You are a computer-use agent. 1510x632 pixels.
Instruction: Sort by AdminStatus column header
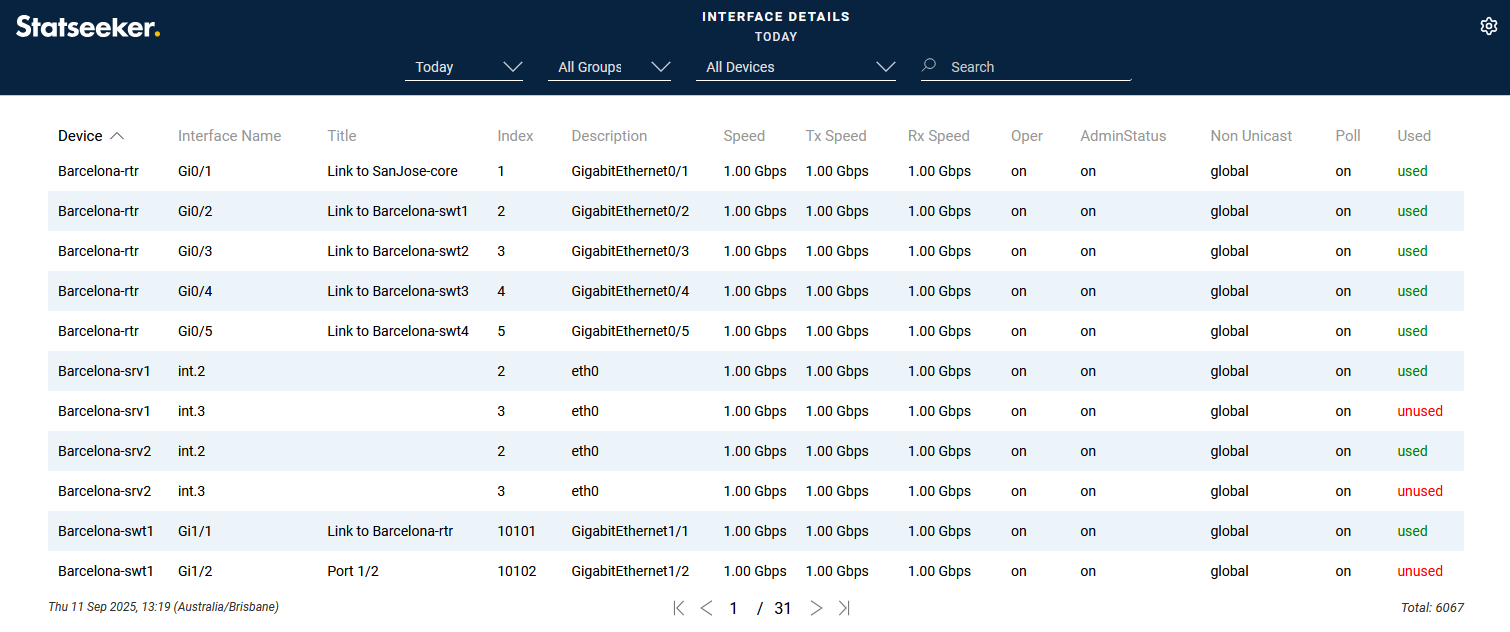point(1123,136)
